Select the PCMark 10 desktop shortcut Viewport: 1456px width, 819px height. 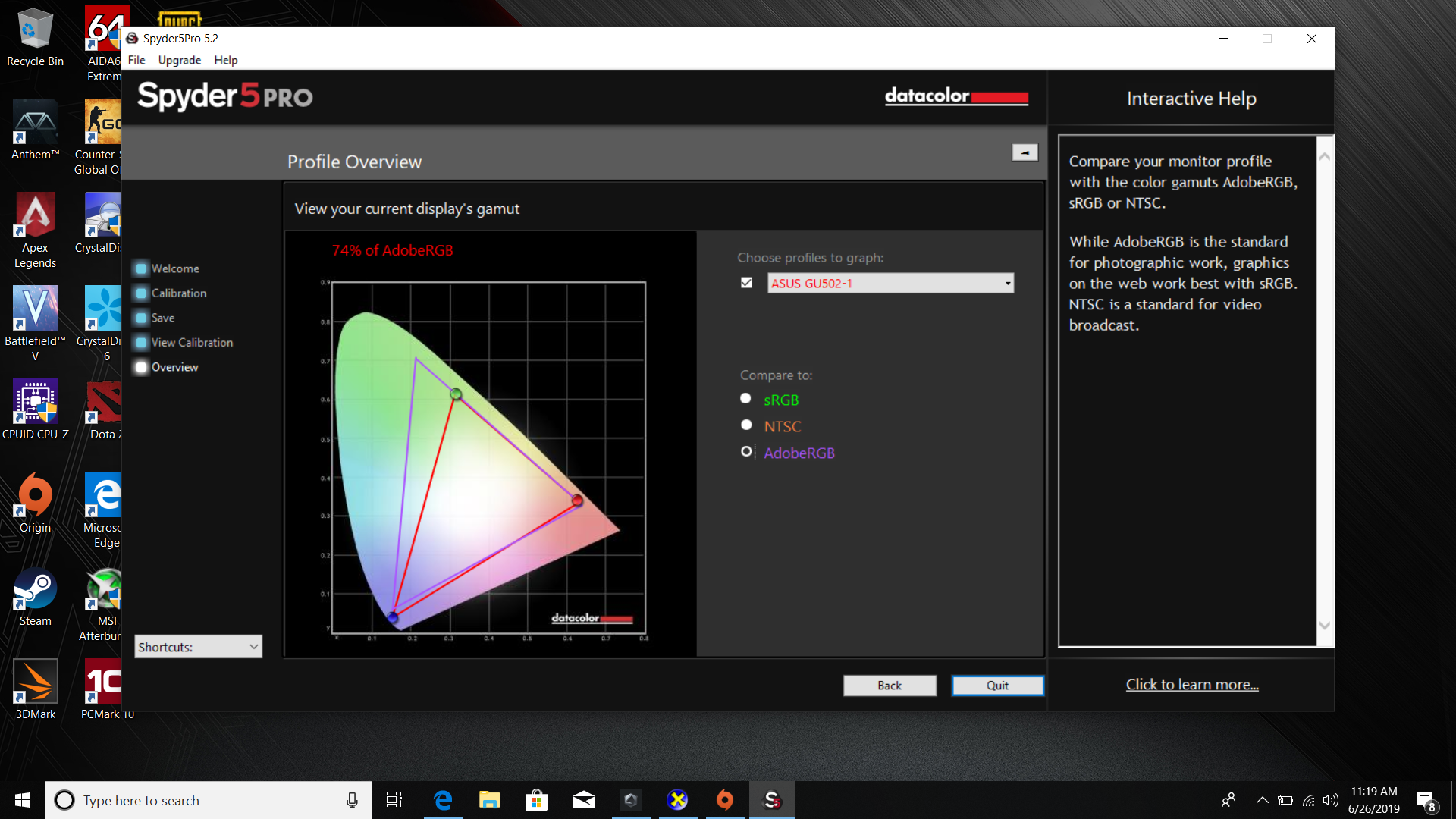103,690
